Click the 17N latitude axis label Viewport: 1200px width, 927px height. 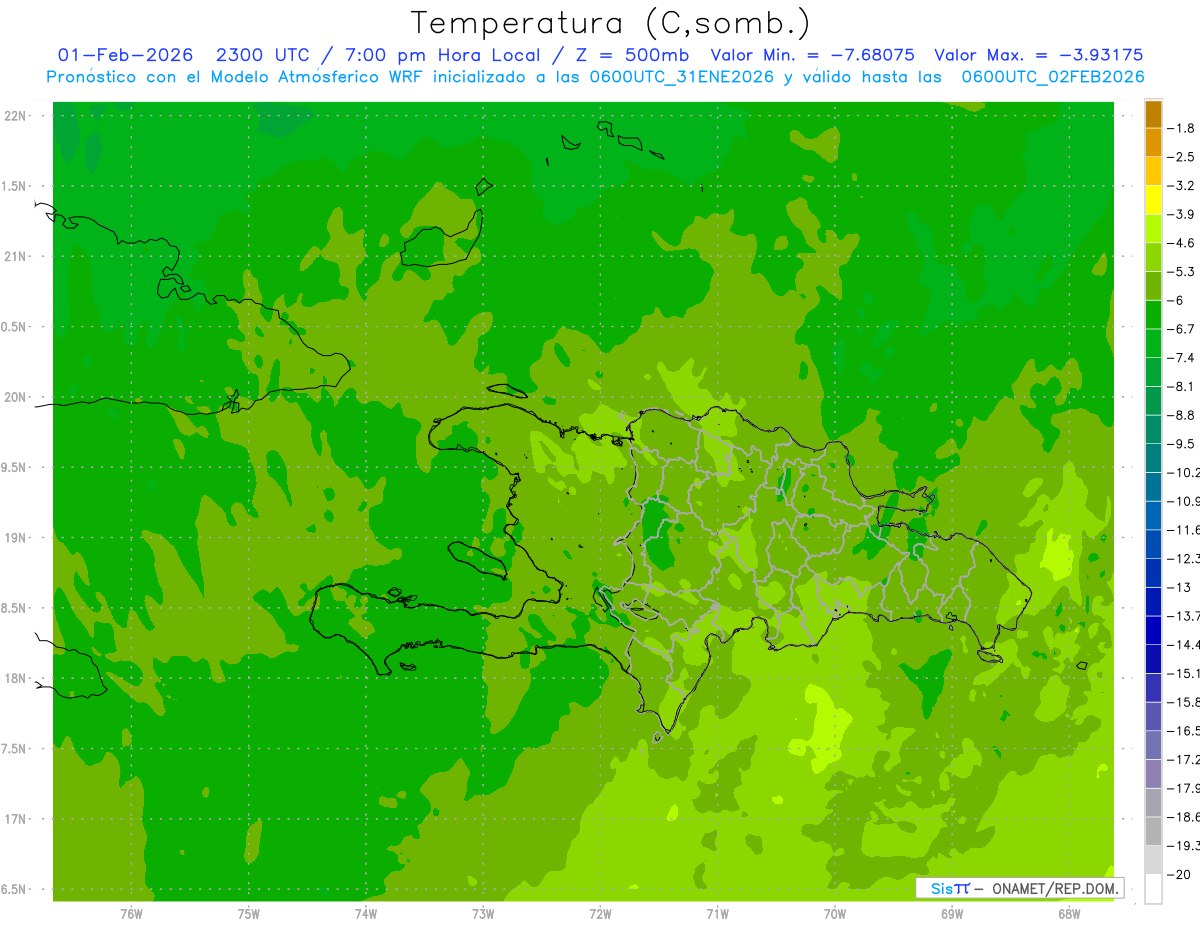[14, 819]
